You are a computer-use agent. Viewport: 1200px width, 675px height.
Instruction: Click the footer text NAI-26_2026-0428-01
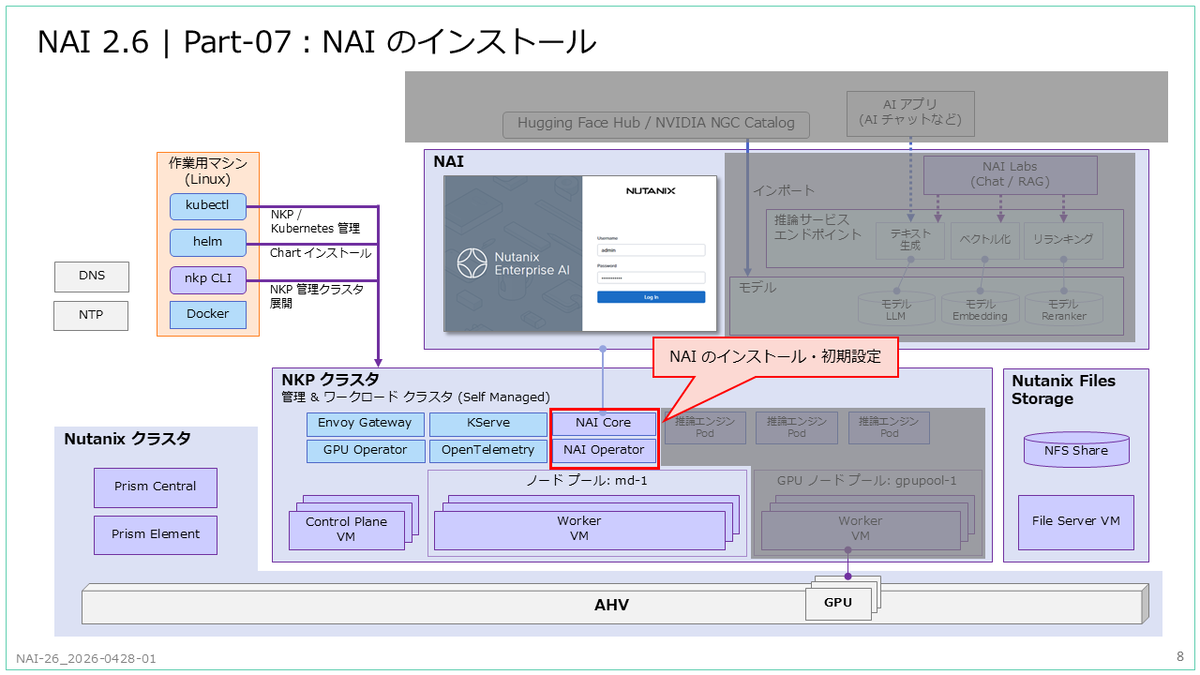pyautogui.click(x=86, y=659)
